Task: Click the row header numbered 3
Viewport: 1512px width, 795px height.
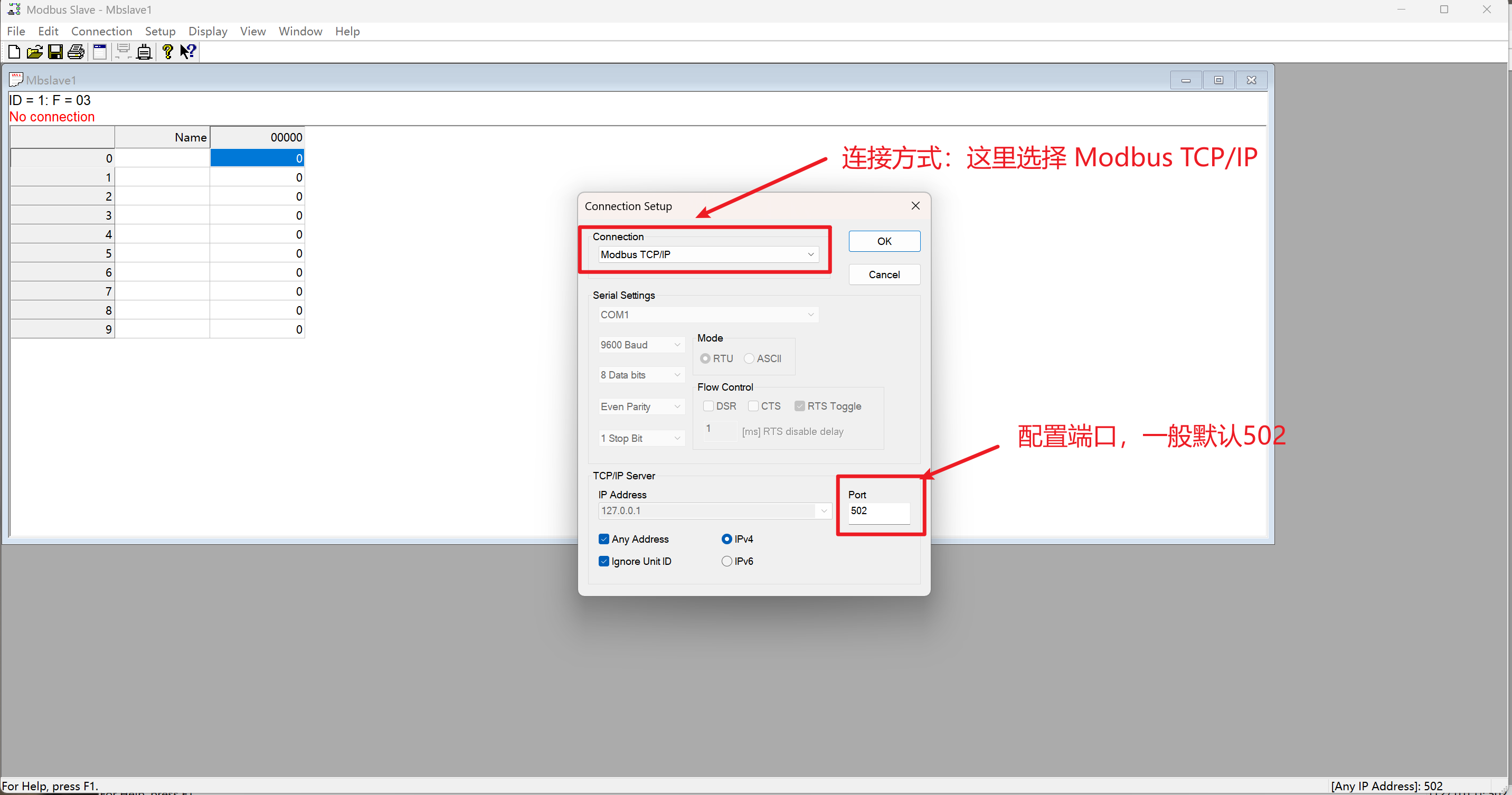Action: pyautogui.click(x=63, y=215)
